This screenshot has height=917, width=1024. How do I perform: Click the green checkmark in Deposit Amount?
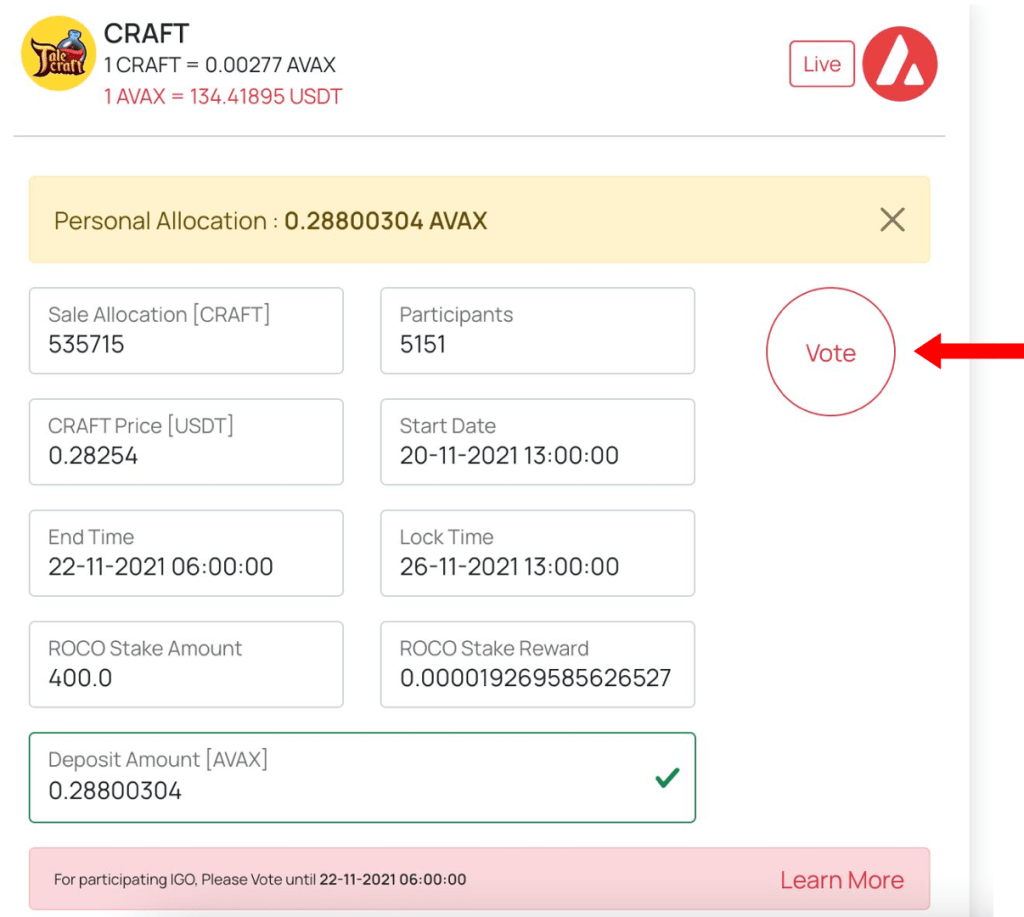pos(667,777)
